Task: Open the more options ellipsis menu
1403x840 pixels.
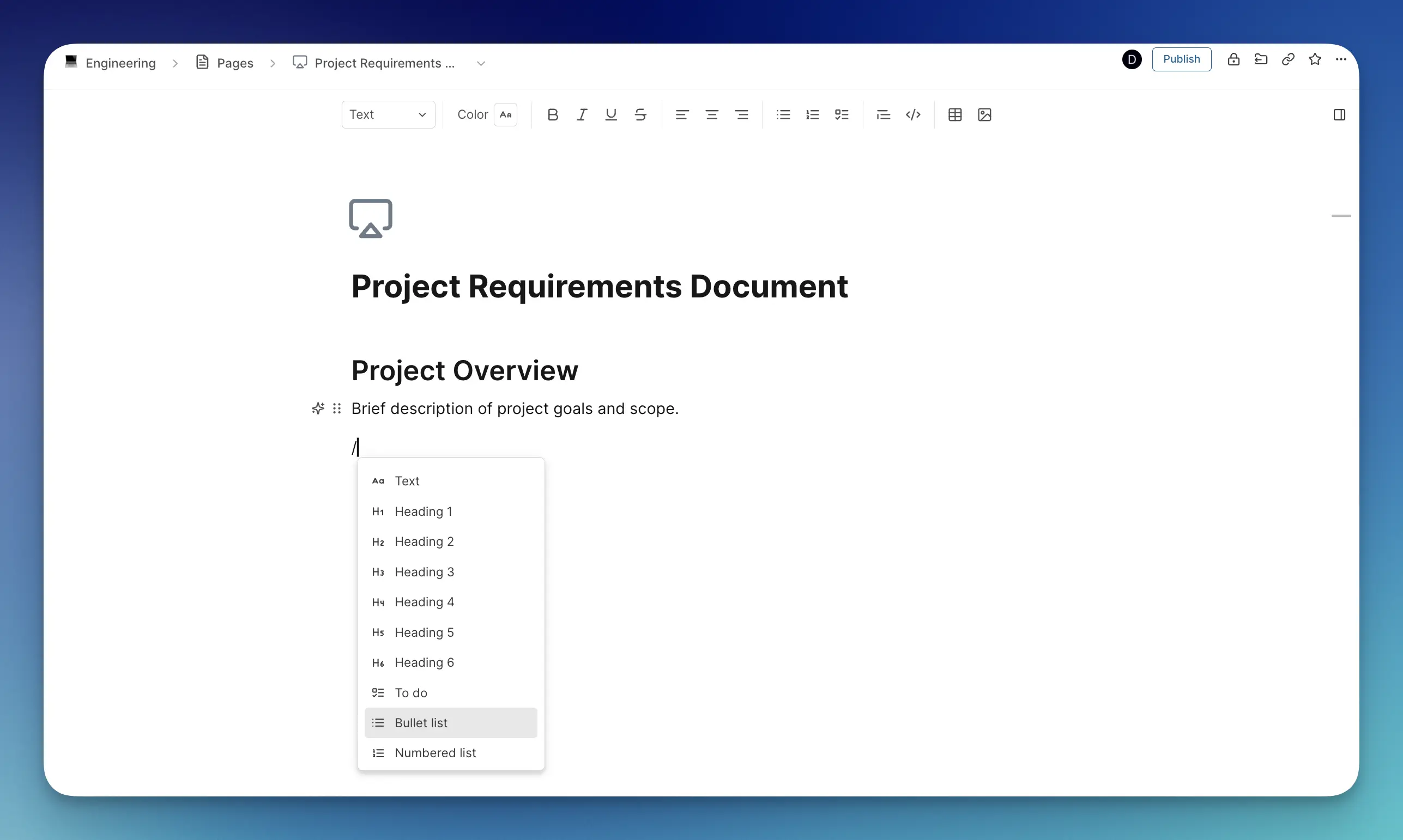Action: (x=1341, y=59)
